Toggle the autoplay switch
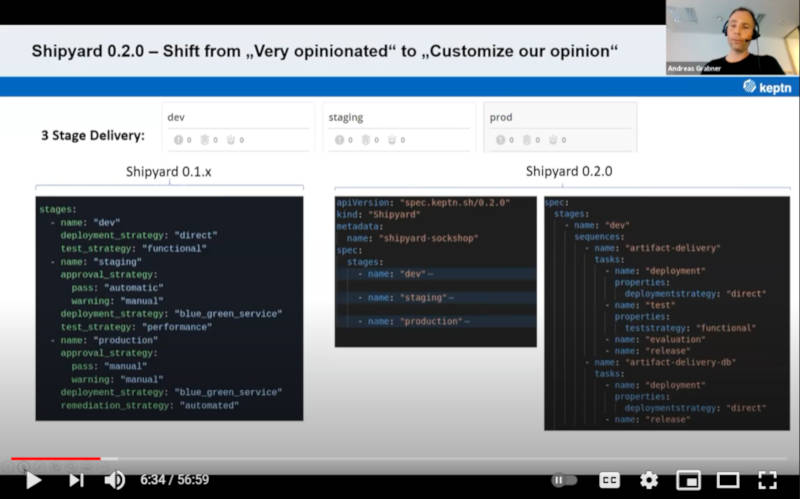The width and height of the screenshot is (800, 499). [564, 480]
